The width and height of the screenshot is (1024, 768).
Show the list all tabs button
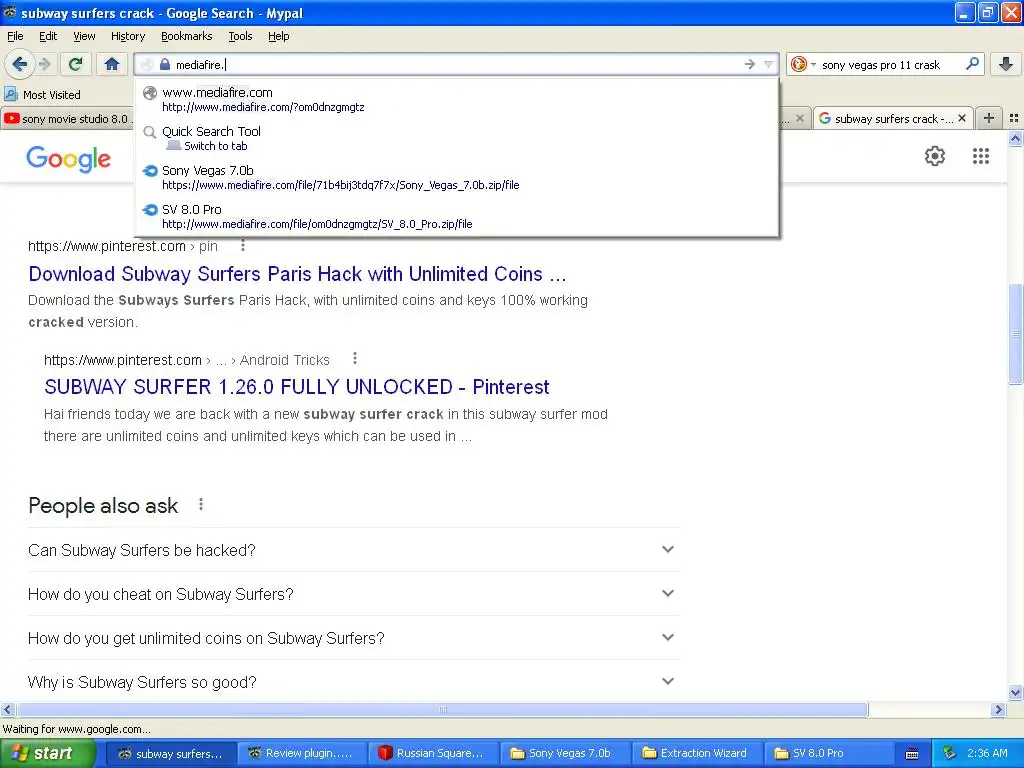coord(1014,118)
